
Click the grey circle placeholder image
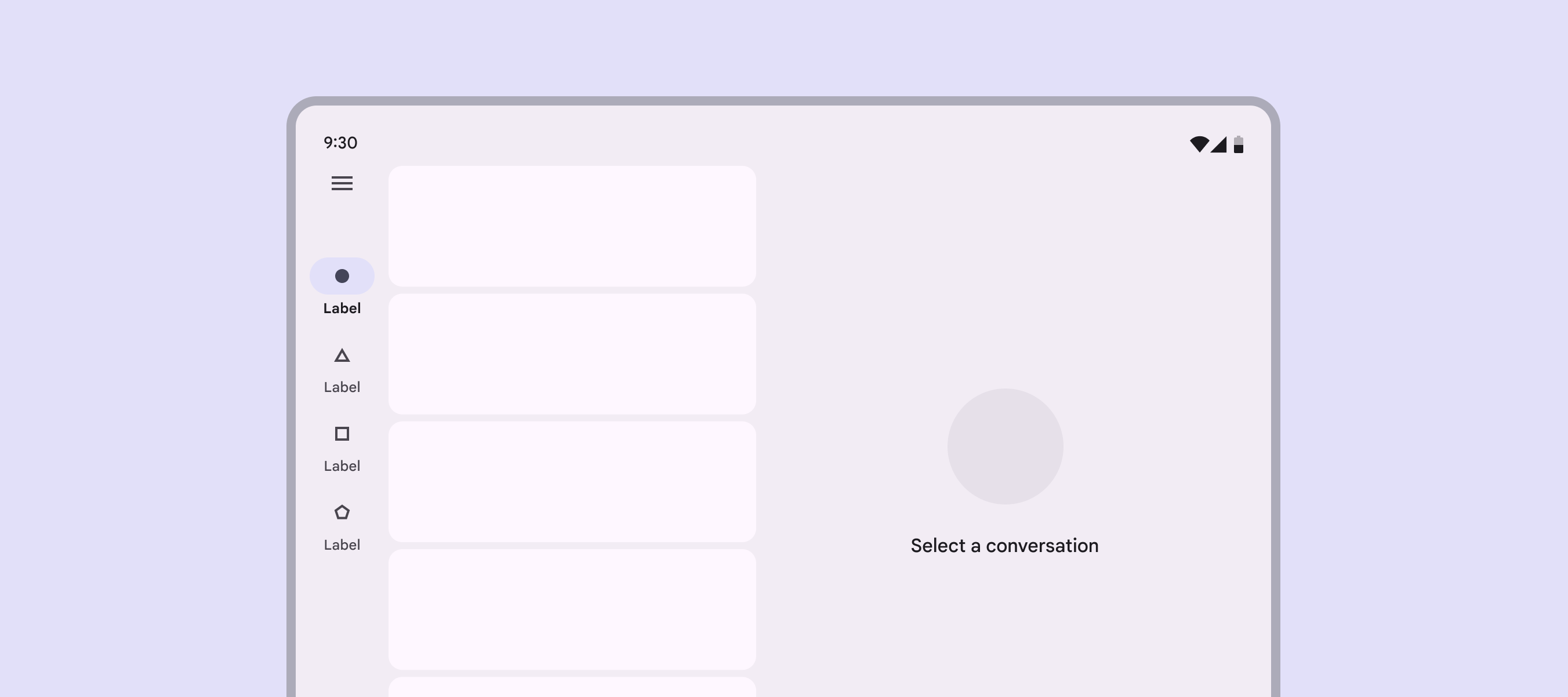click(1004, 446)
